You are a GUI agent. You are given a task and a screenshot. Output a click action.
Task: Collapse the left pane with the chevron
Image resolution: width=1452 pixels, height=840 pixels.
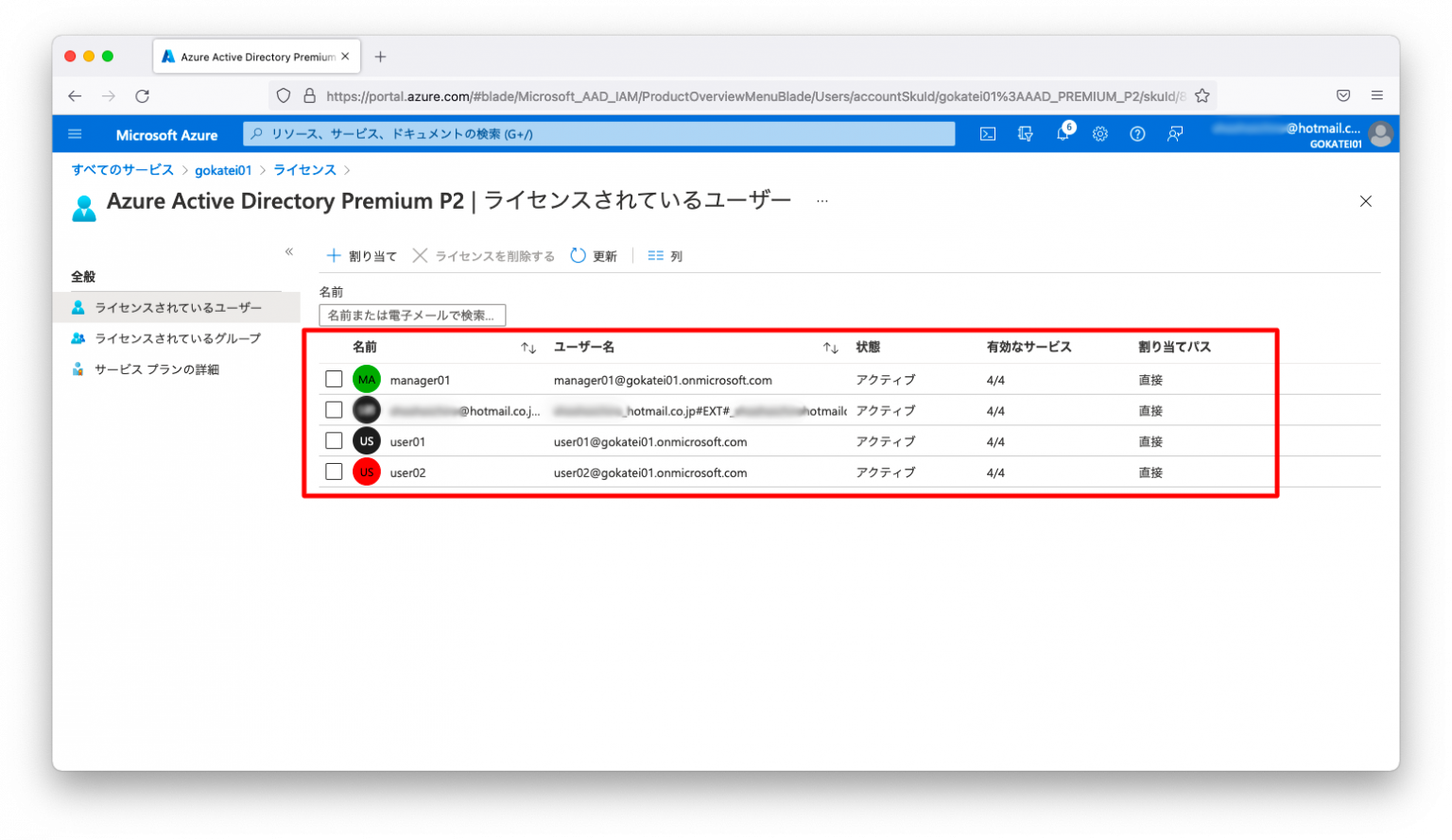point(289,251)
